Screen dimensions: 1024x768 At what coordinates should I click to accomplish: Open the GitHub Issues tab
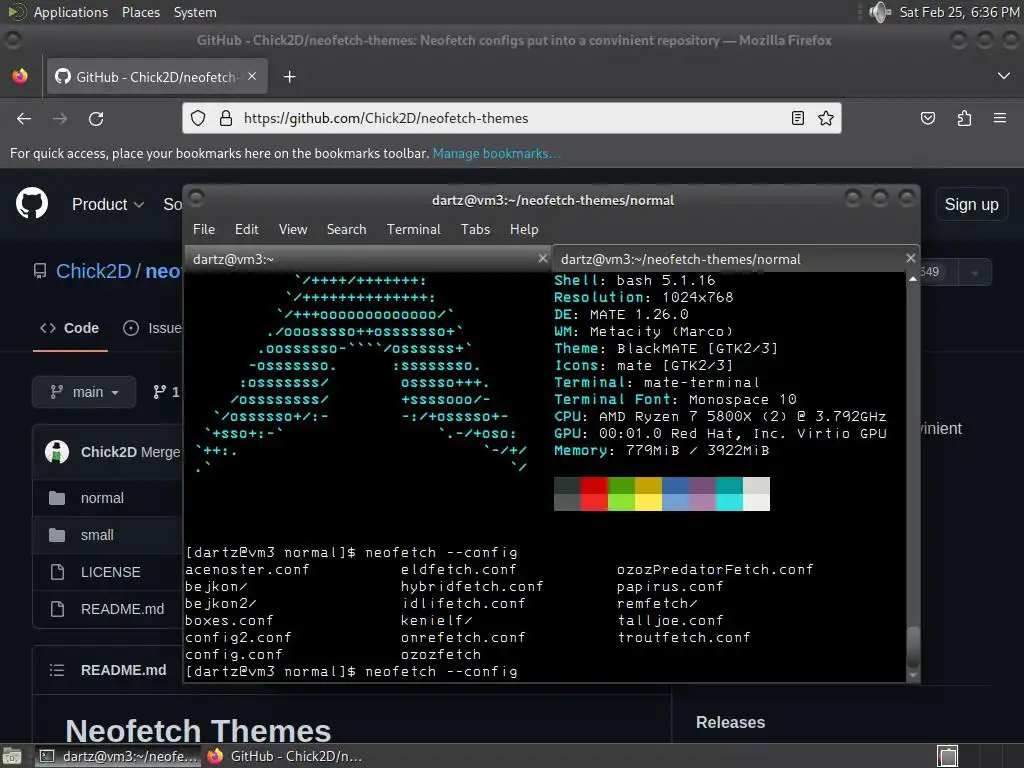click(x=152, y=328)
